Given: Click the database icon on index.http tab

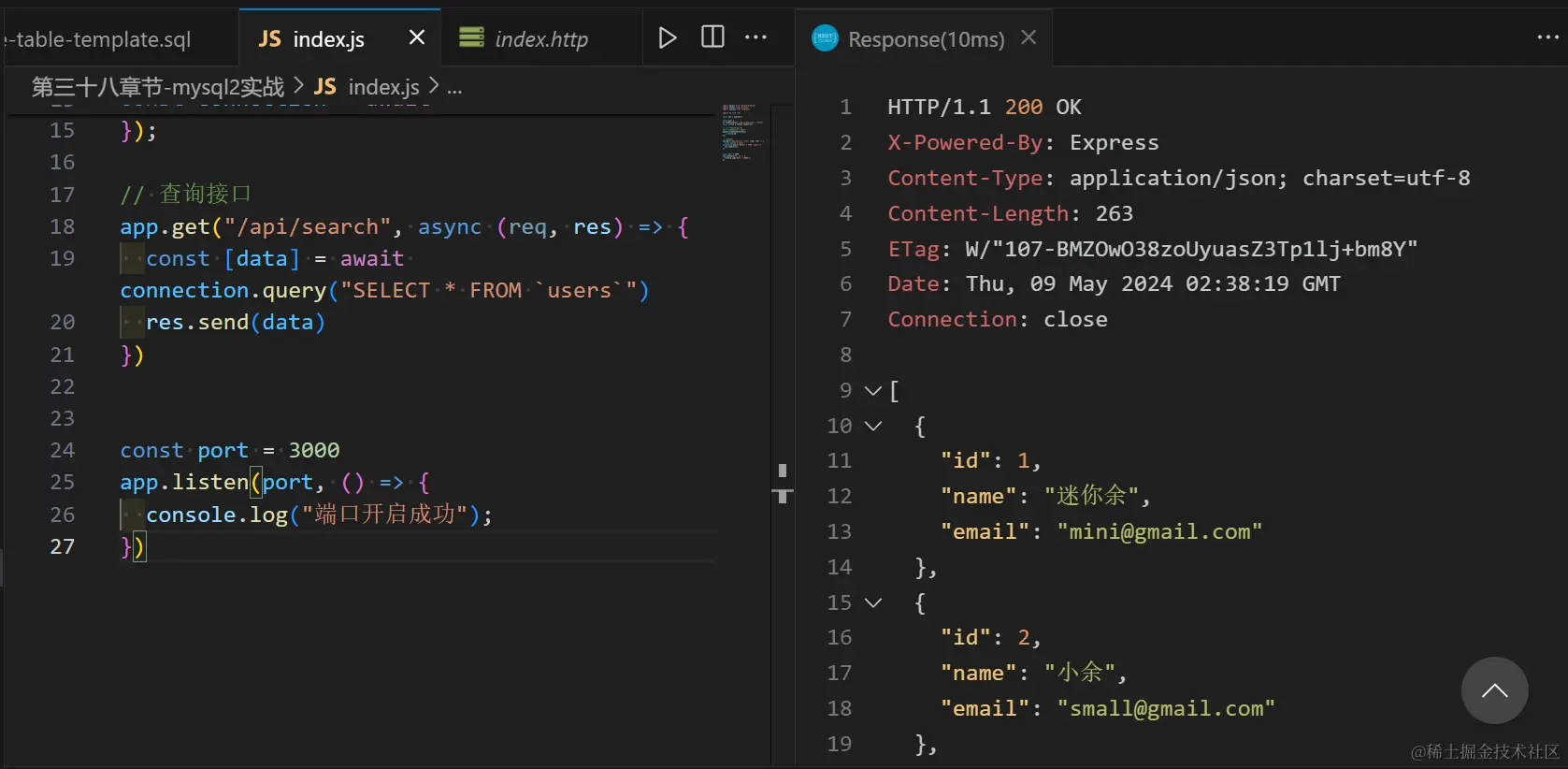Looking at the screenshot, I should click(x=471, y=37).
